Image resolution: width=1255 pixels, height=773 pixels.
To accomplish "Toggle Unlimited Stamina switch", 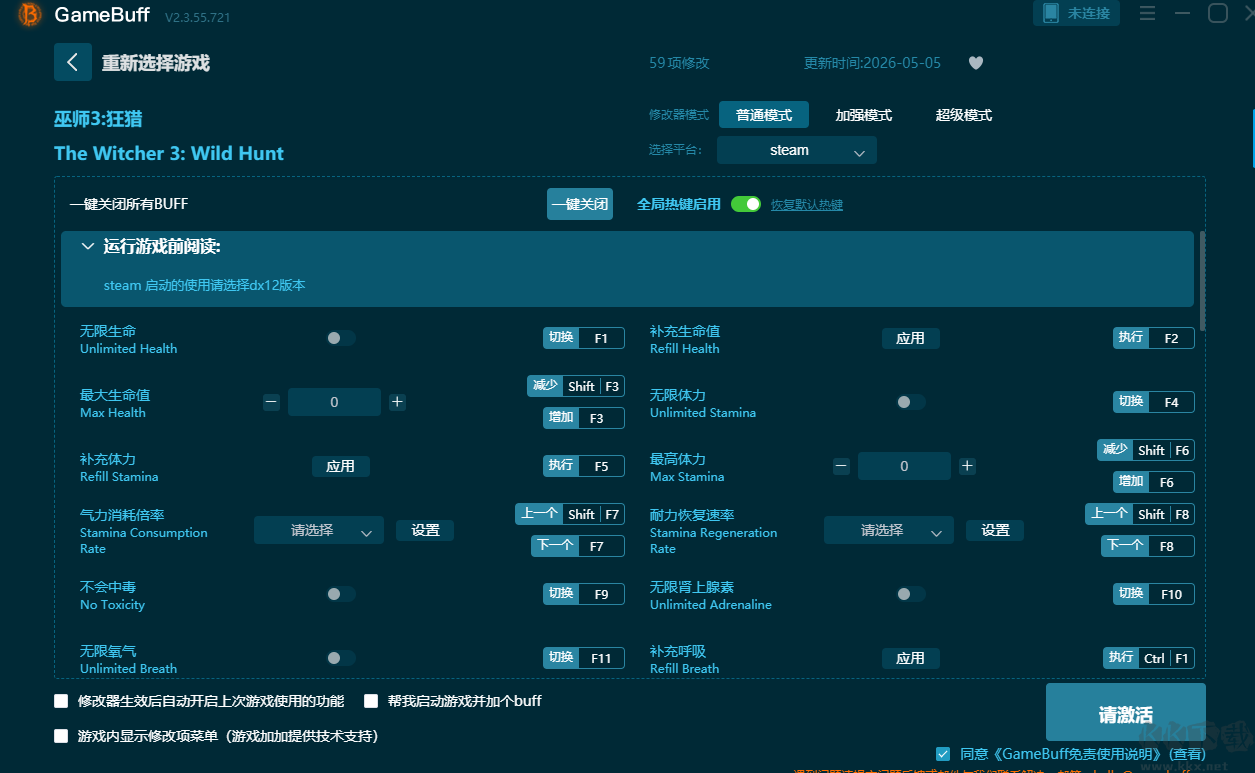I will 910,402.
